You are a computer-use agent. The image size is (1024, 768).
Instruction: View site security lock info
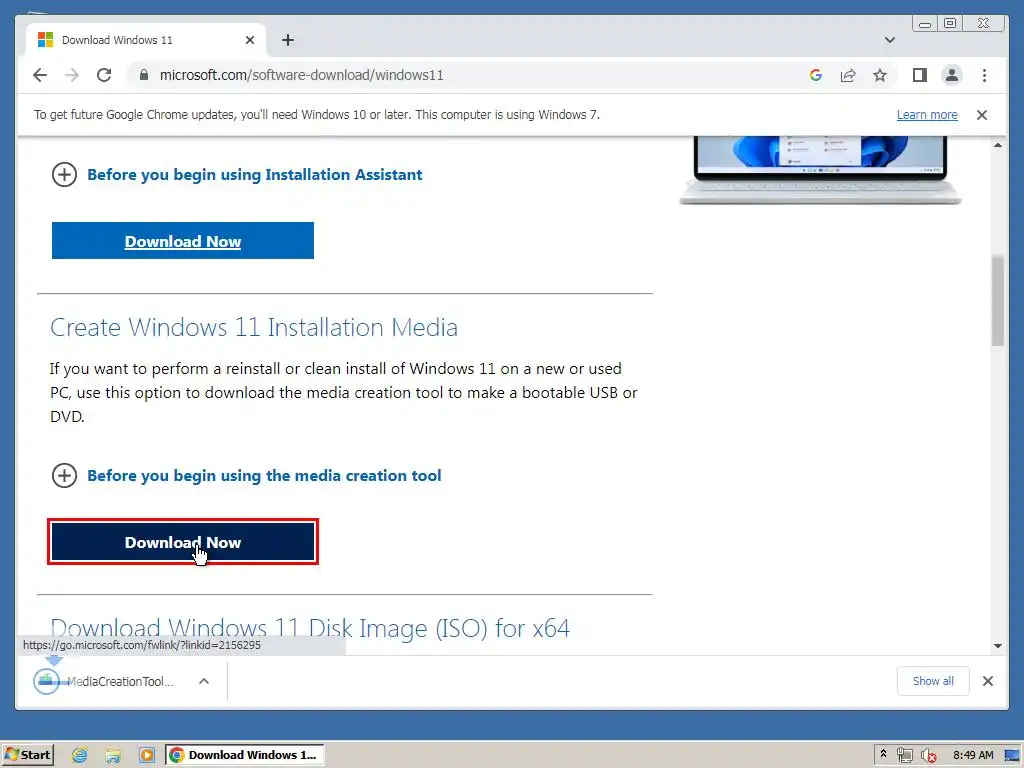point(144,75)
